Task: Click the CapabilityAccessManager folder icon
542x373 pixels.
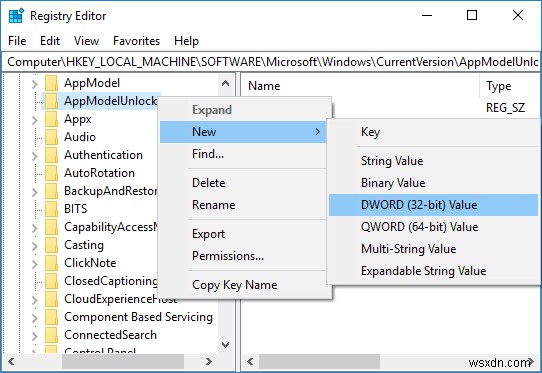Action: click(x=51, y=227)
